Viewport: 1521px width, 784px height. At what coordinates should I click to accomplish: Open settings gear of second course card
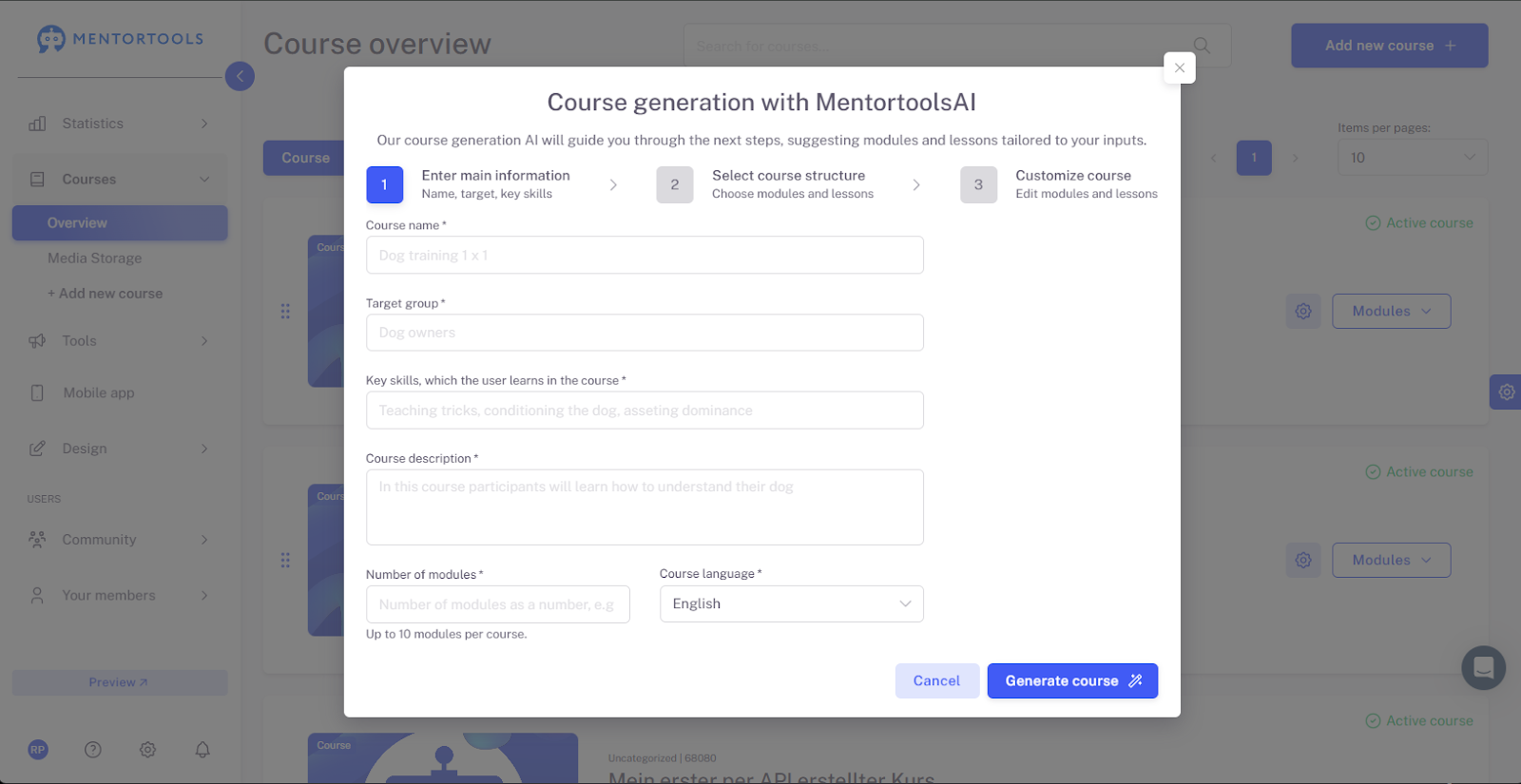click(1303, 561)
